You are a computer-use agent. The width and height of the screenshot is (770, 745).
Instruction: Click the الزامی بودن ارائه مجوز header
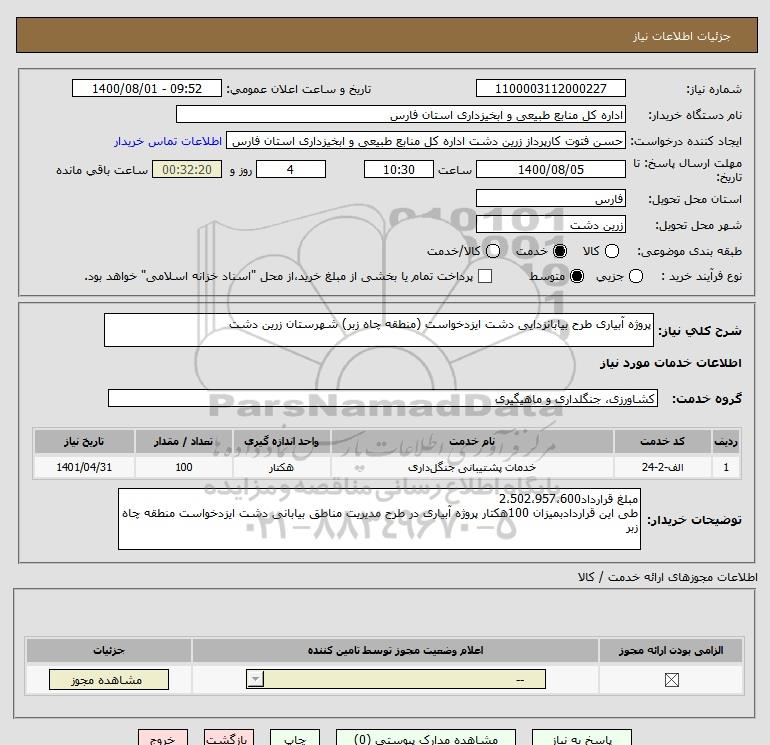(x=671, y=650)
